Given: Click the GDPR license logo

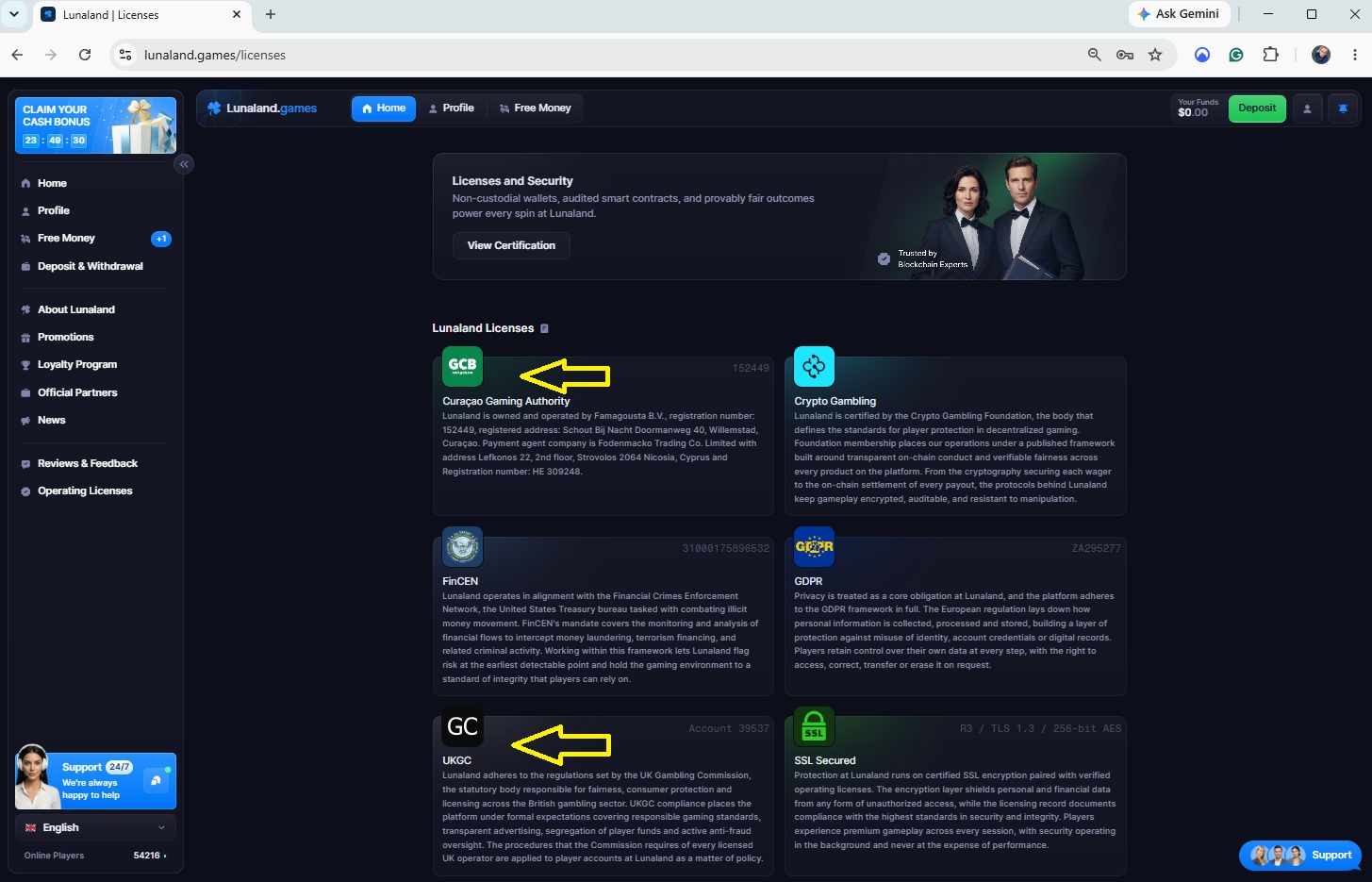Looking at the screenshot, I should pos(814,546).
